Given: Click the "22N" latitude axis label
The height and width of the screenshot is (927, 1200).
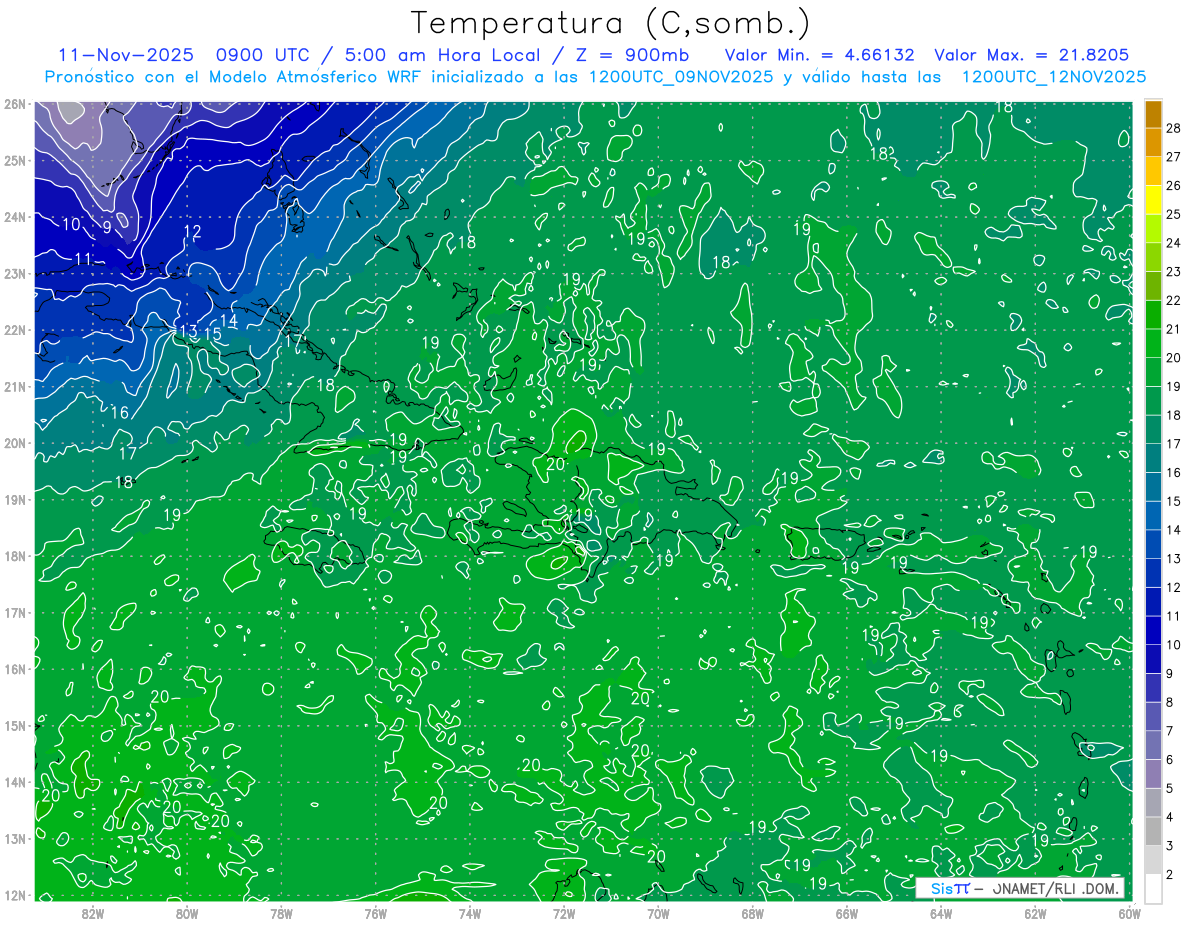Looking at the screenshot, I should (x=14, y=329).
